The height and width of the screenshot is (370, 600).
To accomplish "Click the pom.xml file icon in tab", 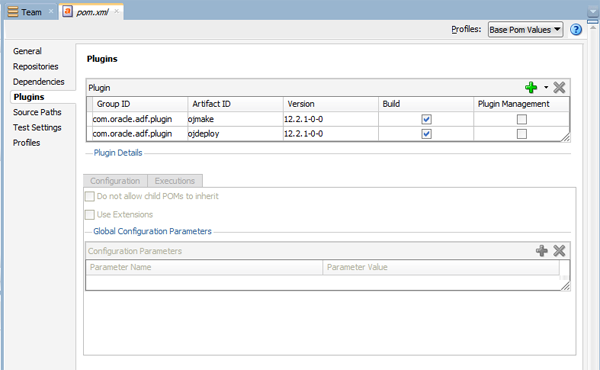I will (x=67, y=11).
